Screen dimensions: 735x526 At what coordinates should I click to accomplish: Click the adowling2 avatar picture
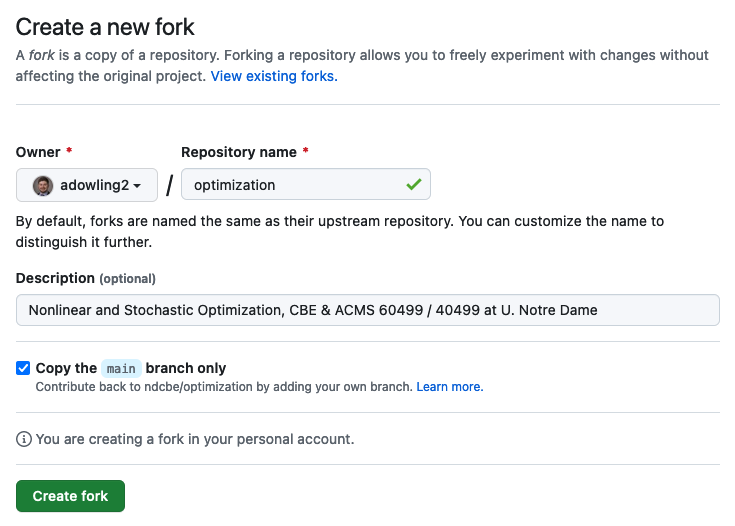(43, 186)
